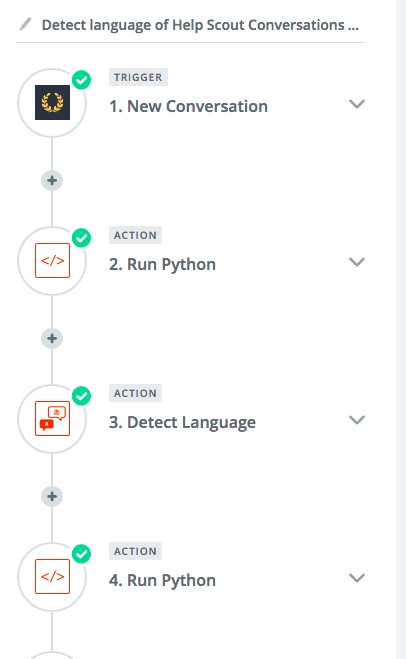
Task: Add a step after step 2 Run Python
Action: 52,339
